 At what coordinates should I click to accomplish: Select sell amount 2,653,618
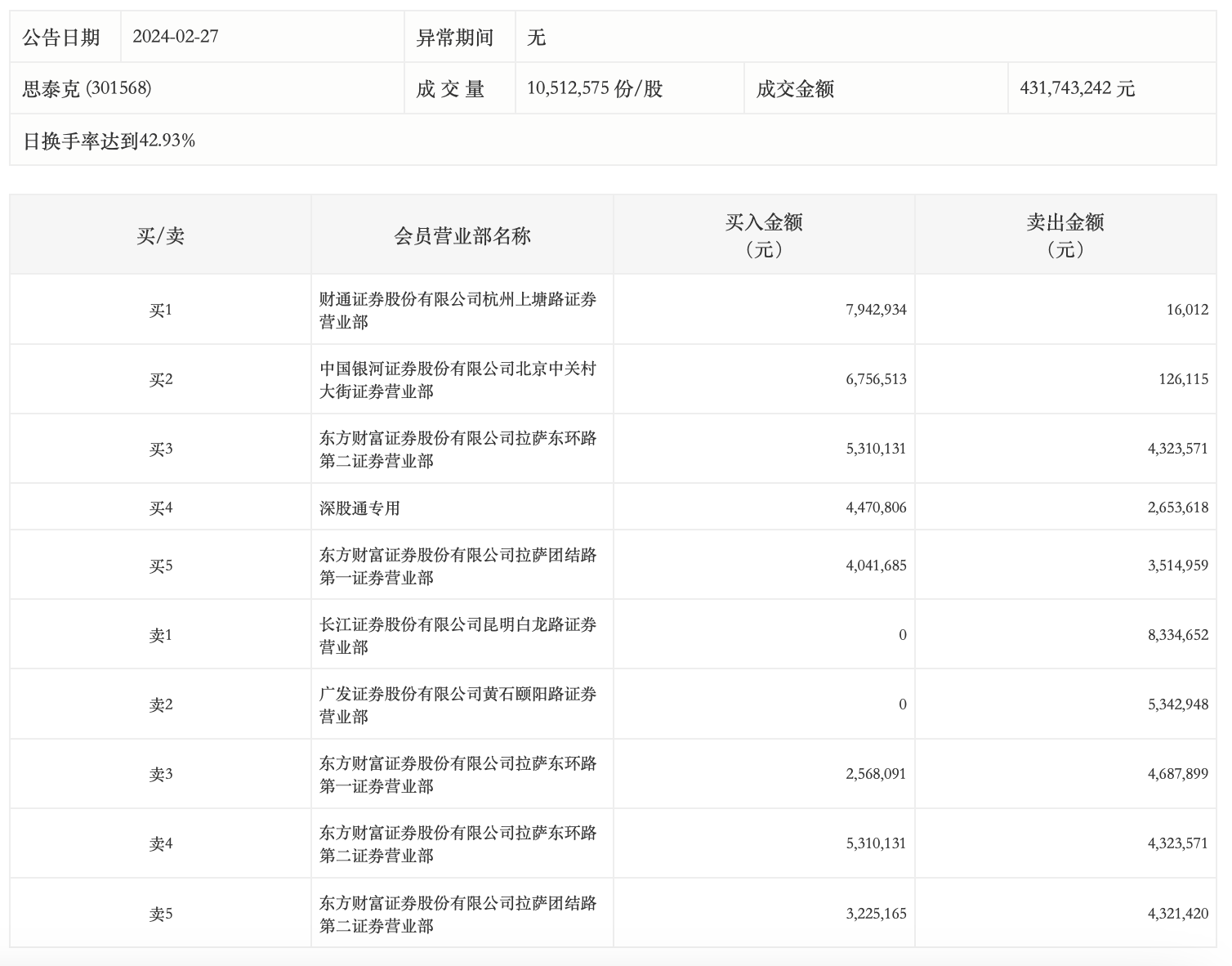click(1178, 508)
